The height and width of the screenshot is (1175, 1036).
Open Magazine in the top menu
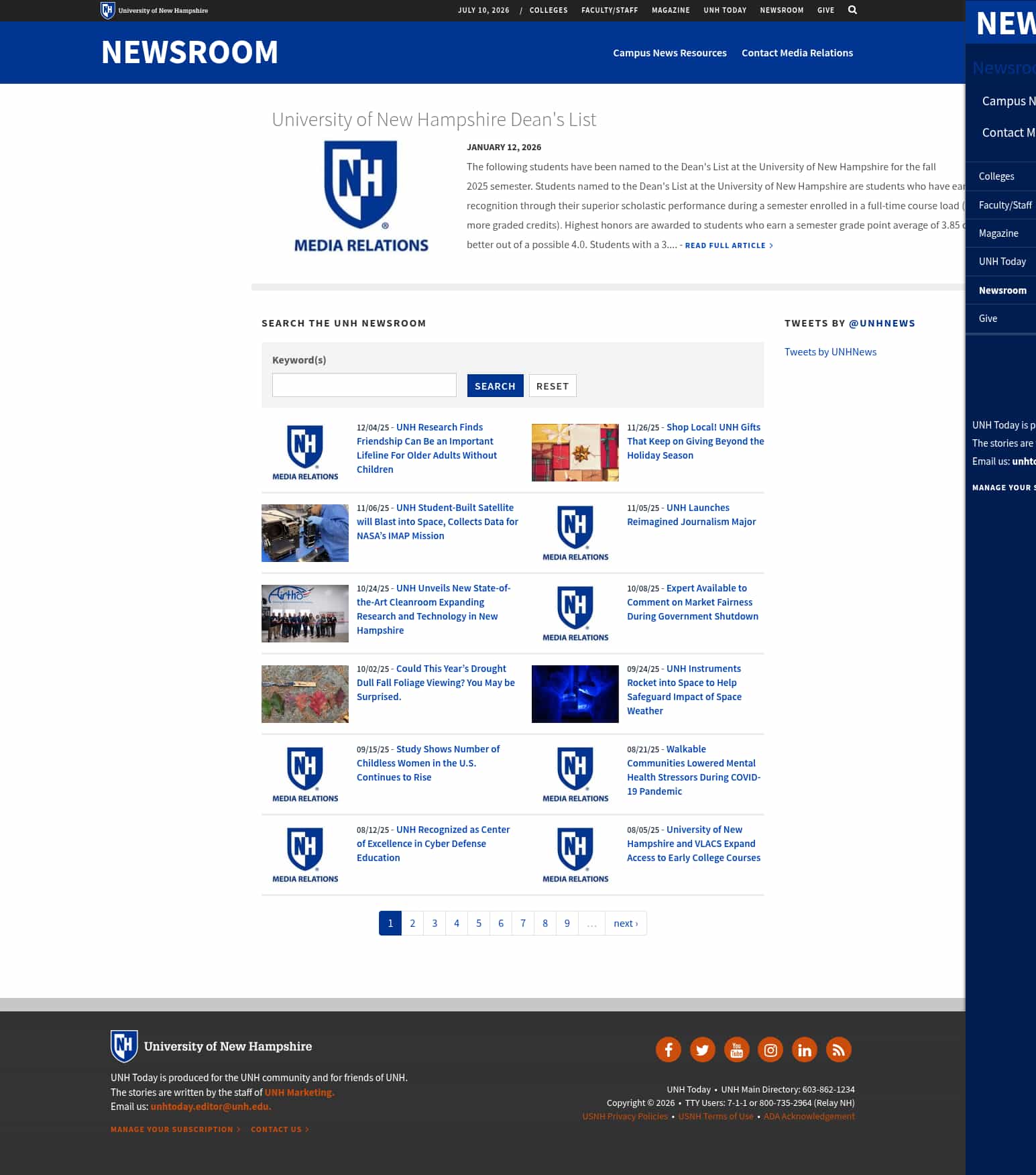pos(671,10)
